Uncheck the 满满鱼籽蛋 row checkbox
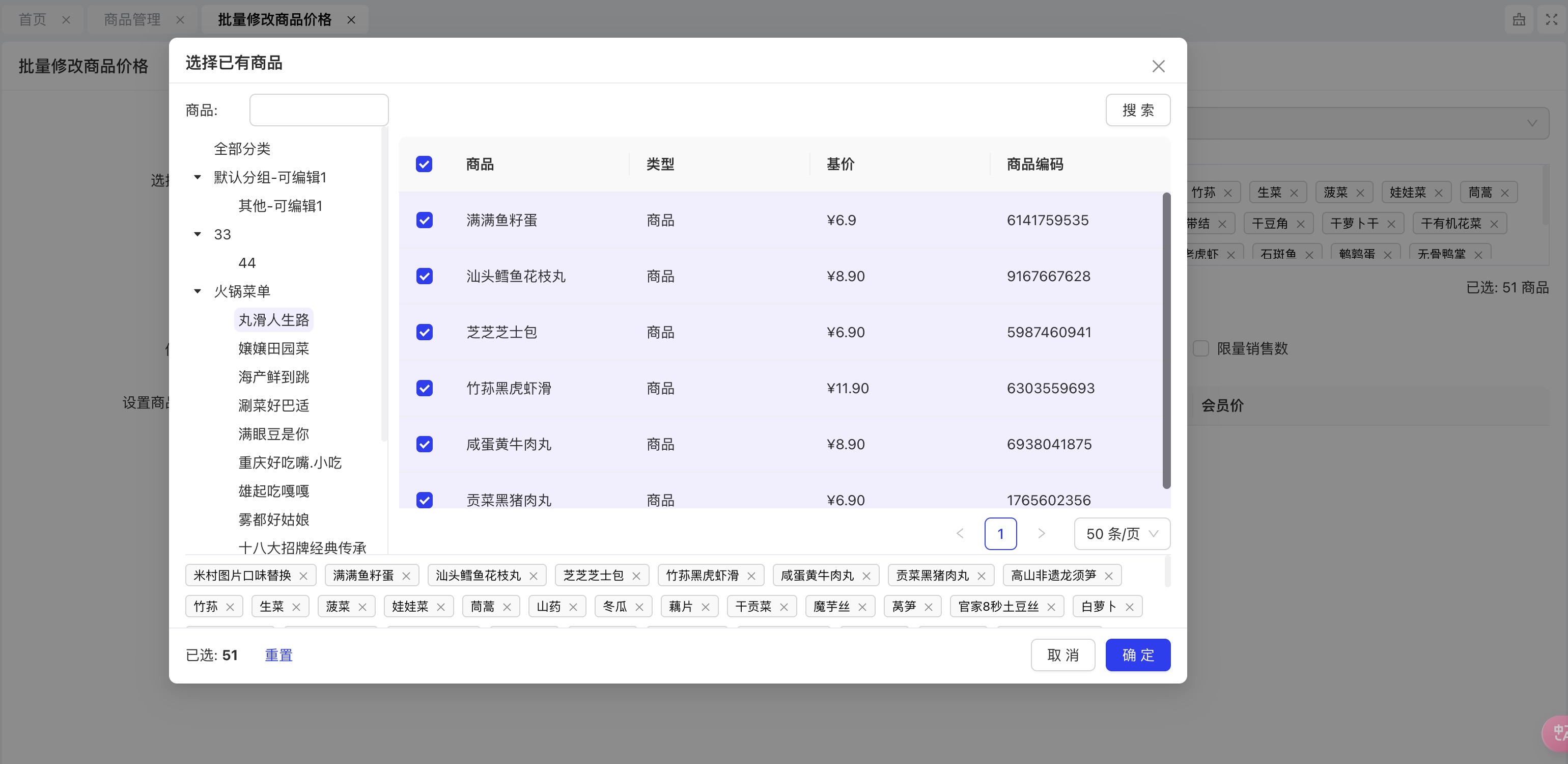The height and width of the screenshot is (764, 1568). tap(424, 221)
